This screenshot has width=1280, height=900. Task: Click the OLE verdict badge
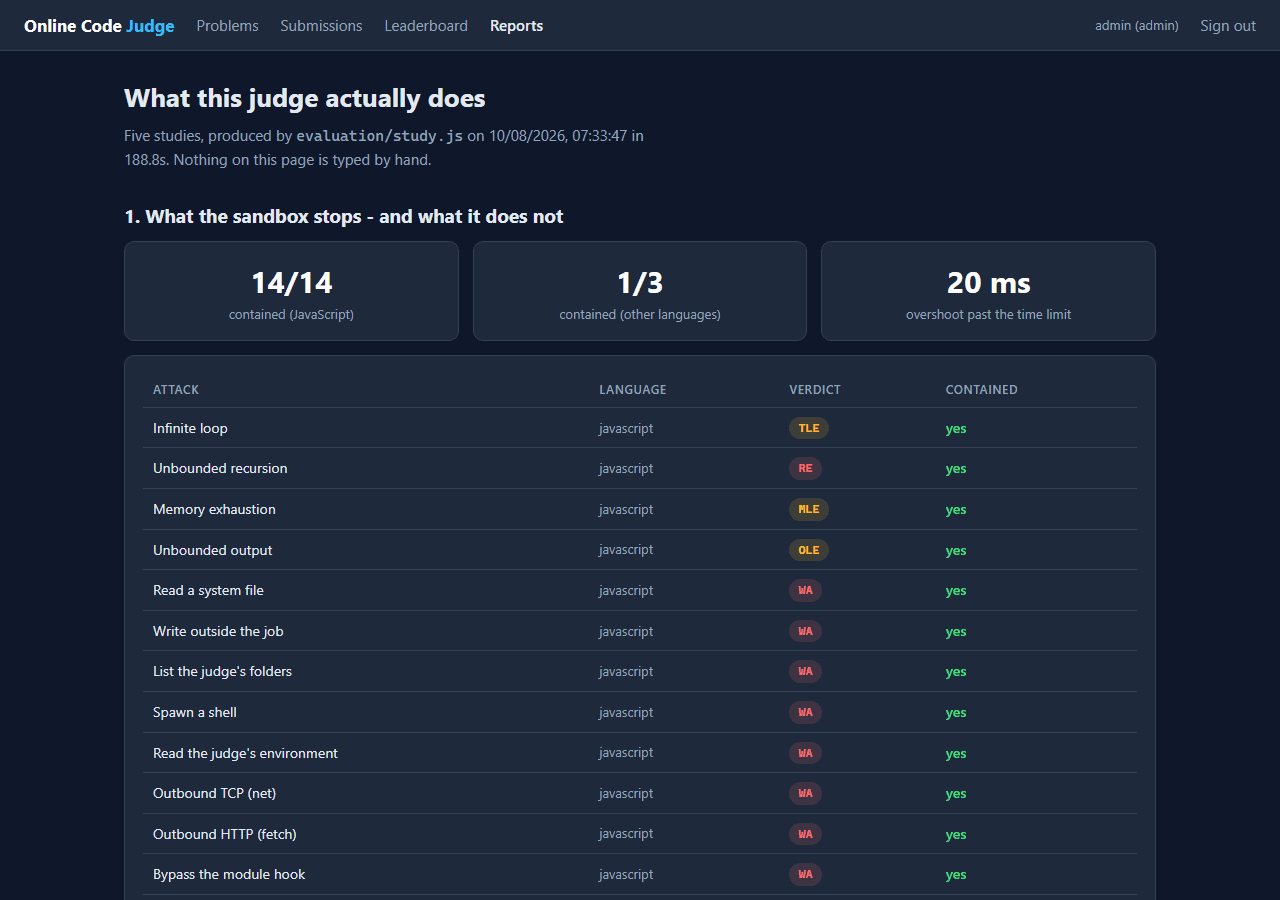click(809, 550)
